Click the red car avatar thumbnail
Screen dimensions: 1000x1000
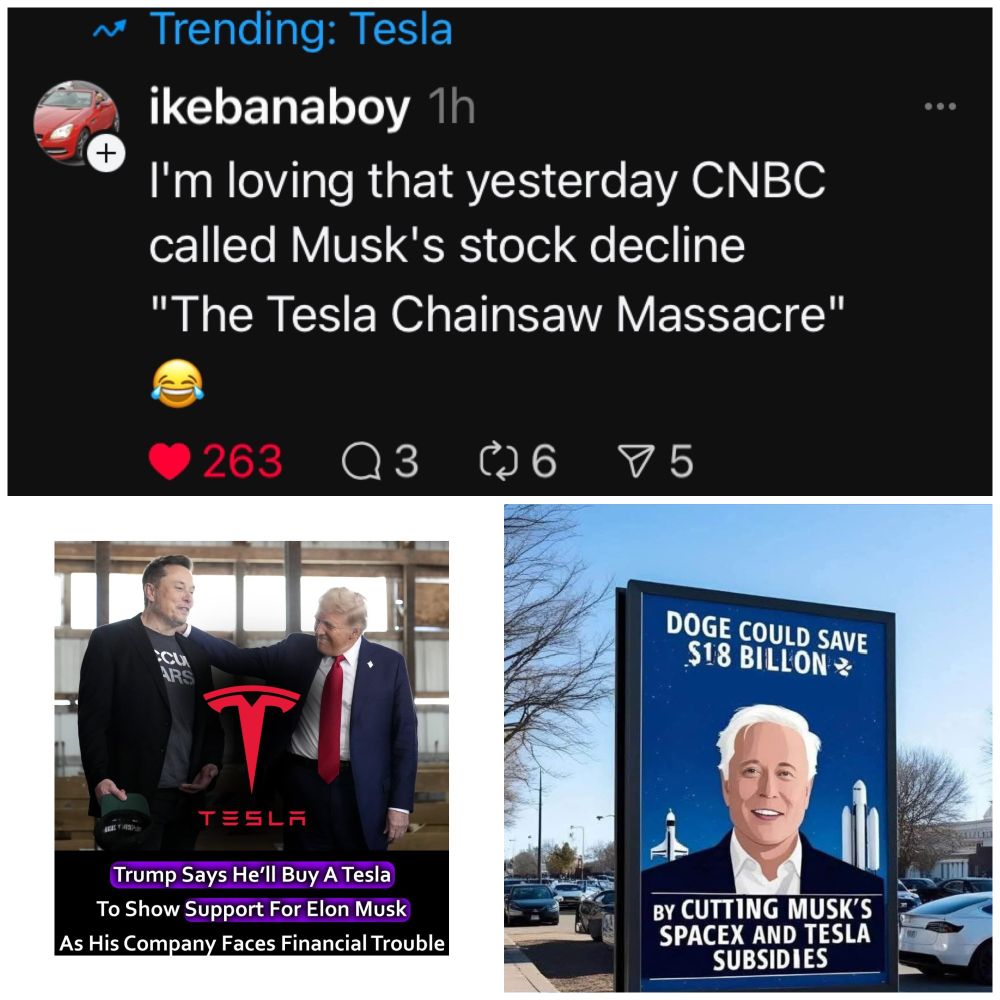tap(78, 120)
